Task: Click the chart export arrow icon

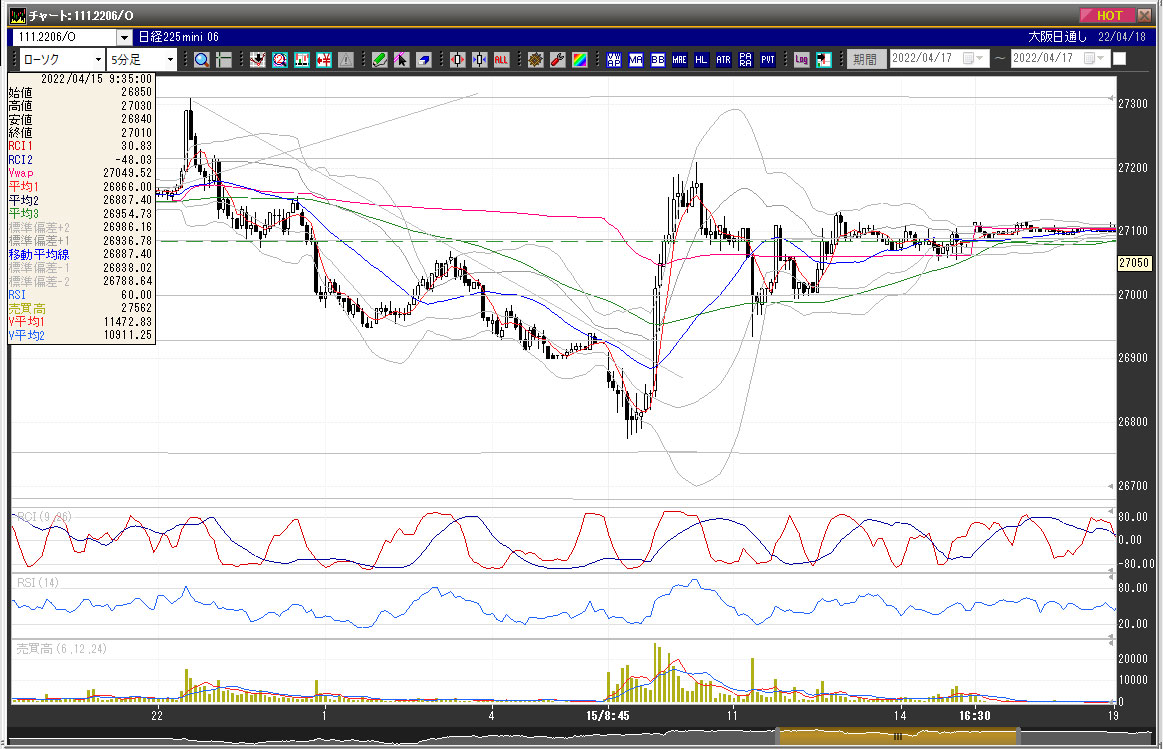Action: coord(823,60)
